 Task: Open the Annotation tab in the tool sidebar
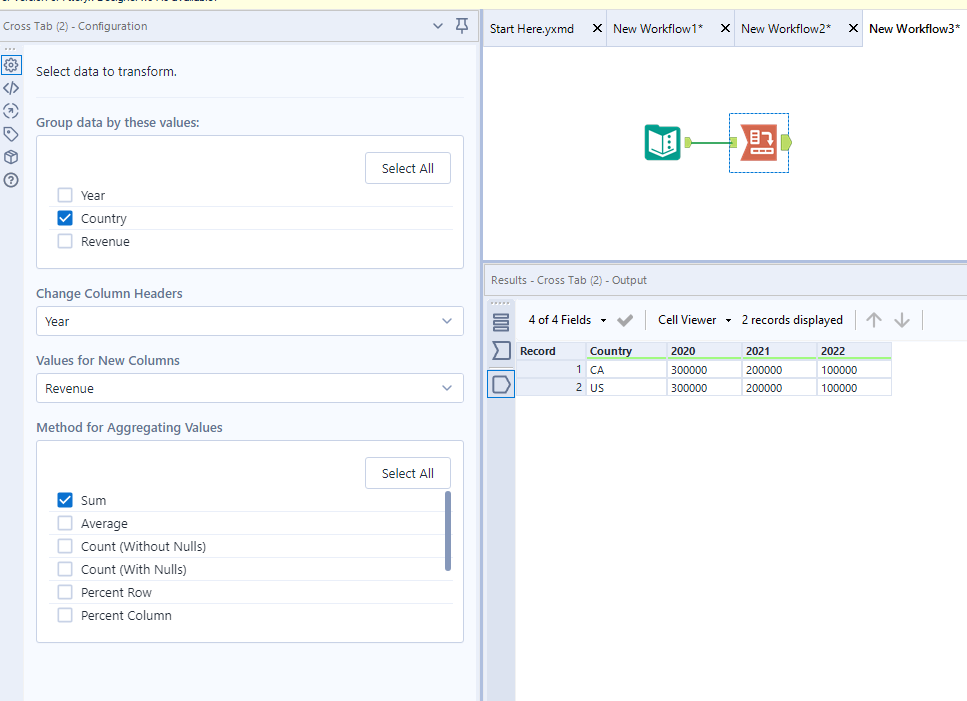(x=10, y=110)
